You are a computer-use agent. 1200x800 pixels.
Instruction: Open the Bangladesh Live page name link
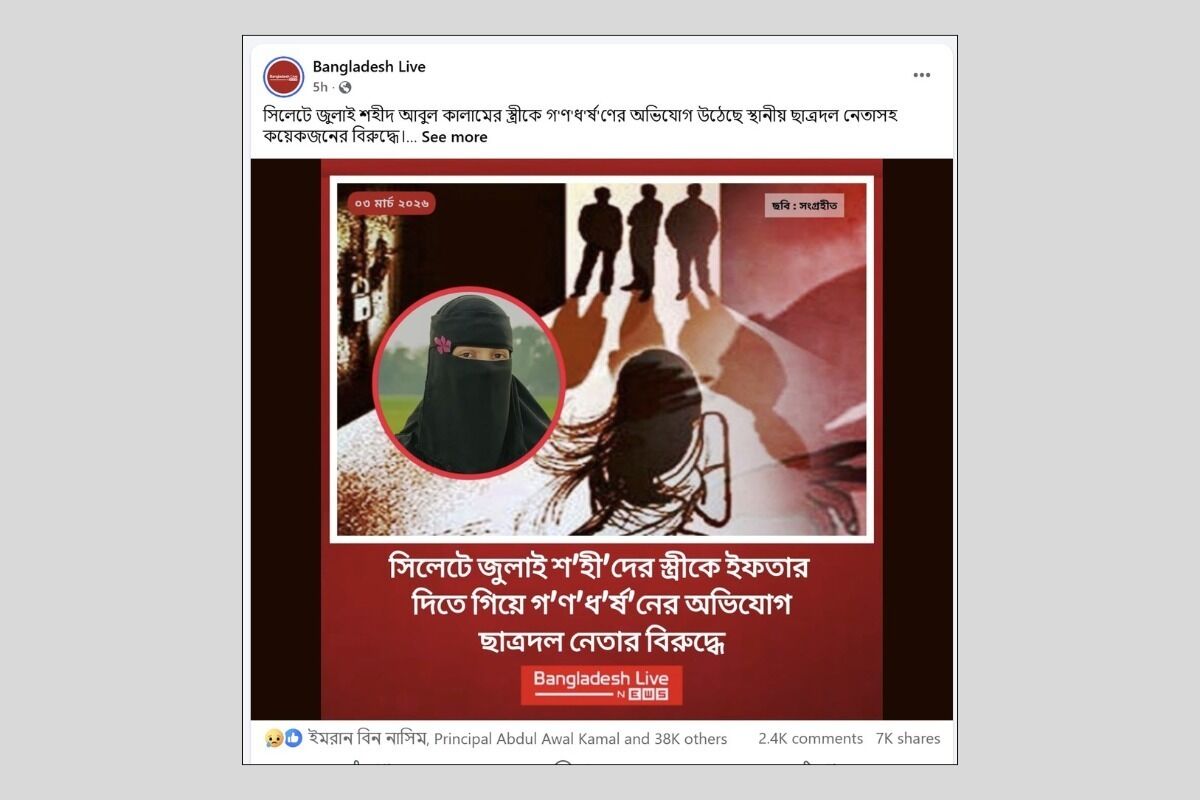pos(369,67)
